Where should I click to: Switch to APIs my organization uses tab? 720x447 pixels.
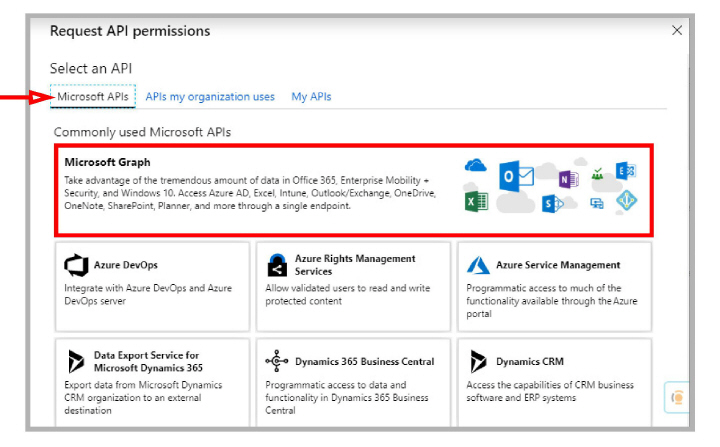[x=210, y=97]
